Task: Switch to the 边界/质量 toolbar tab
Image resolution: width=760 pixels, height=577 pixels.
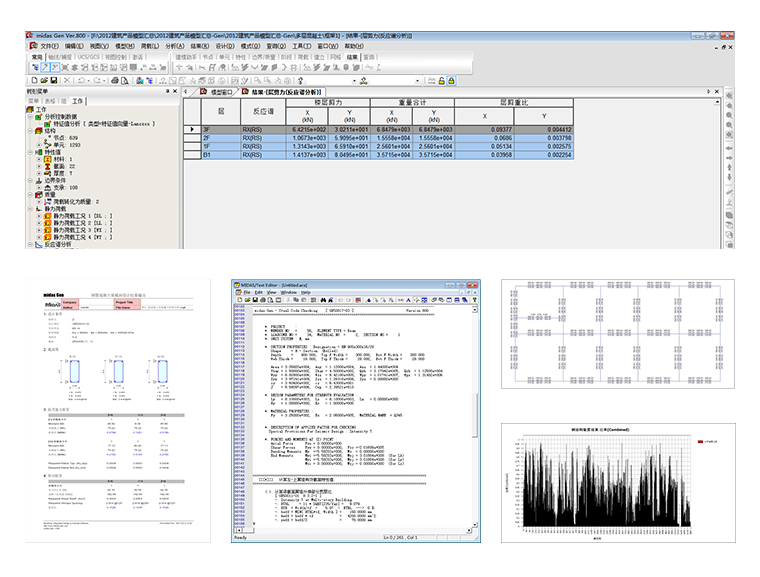Action: click(x=263, y=57)
